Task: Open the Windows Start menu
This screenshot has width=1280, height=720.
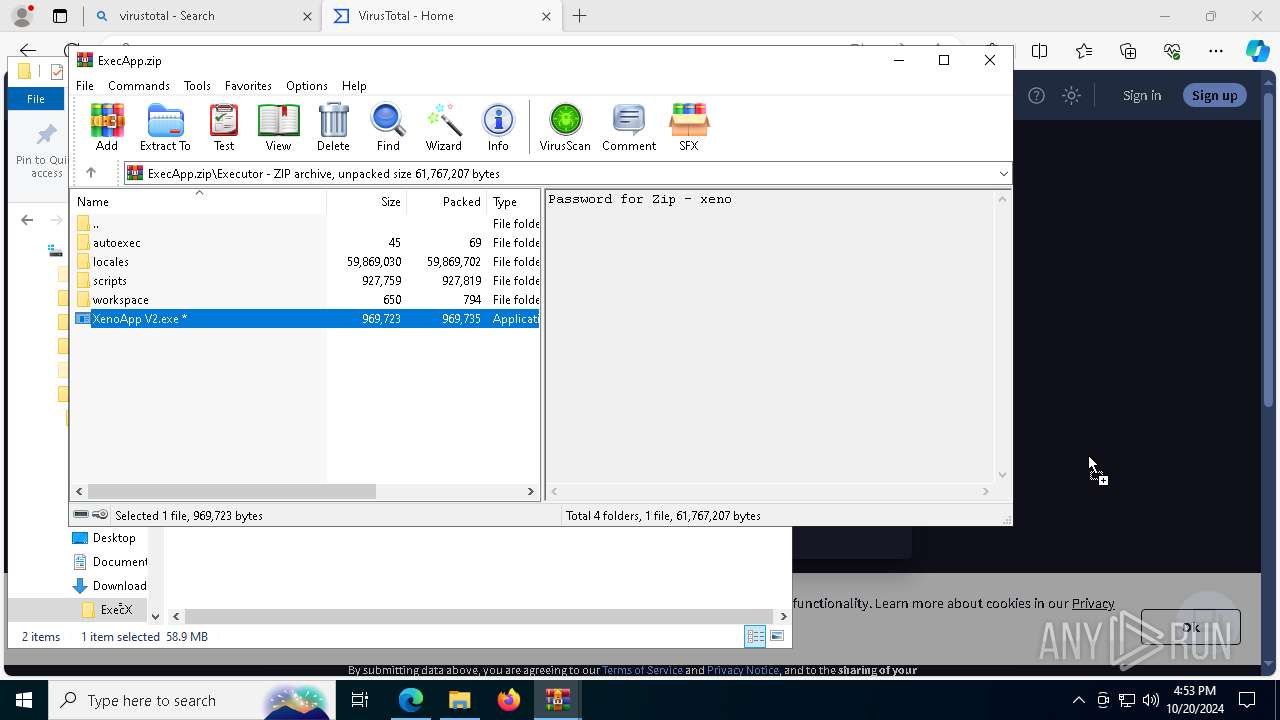Action: tap(24, 700)
